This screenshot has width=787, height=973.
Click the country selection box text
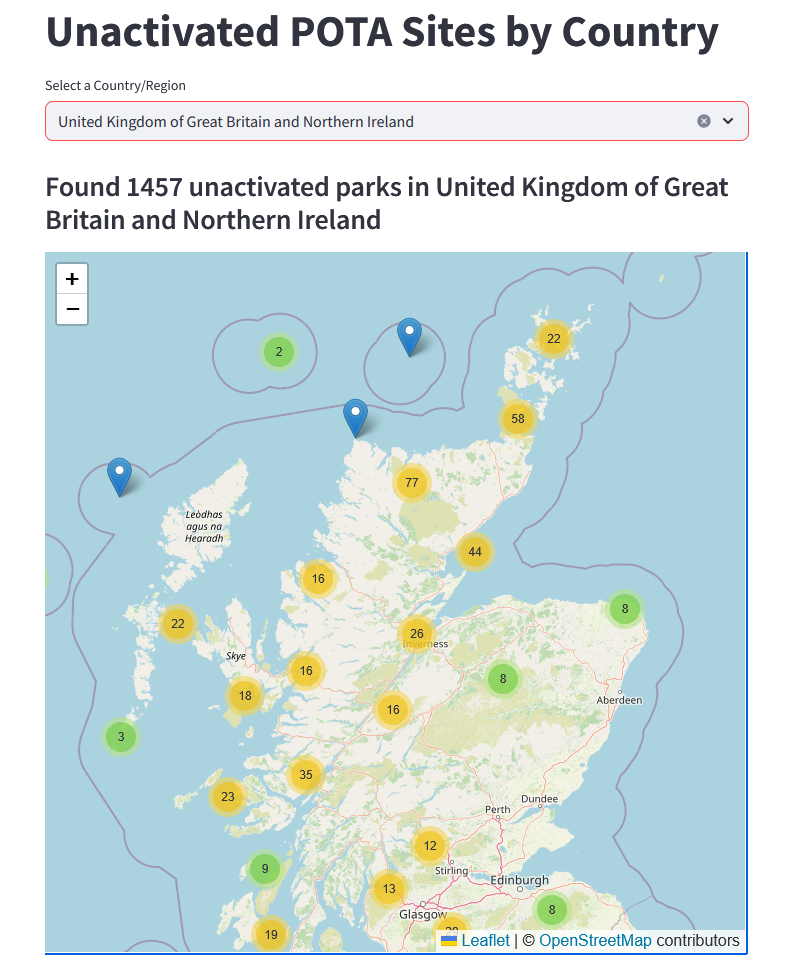click(x=236, y=122)
